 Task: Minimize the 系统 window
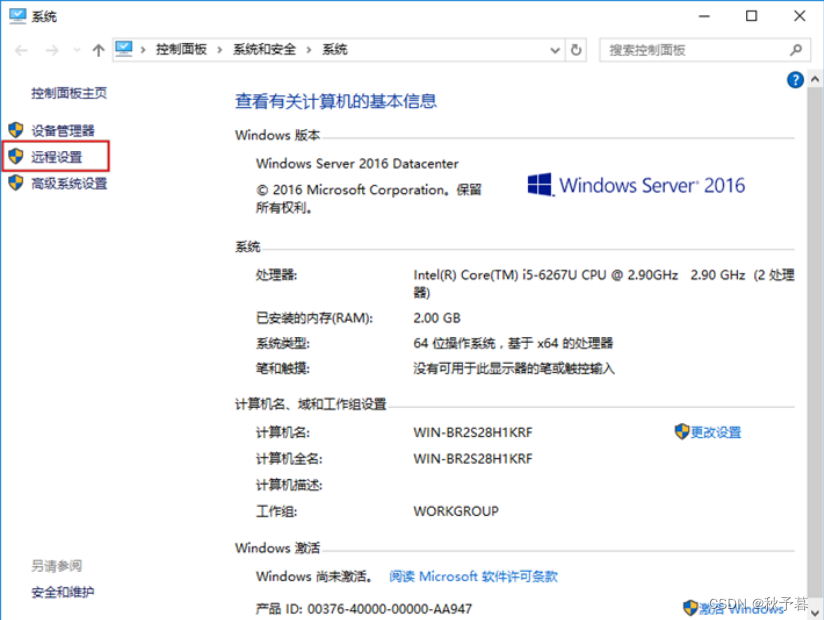click(704, 16)
